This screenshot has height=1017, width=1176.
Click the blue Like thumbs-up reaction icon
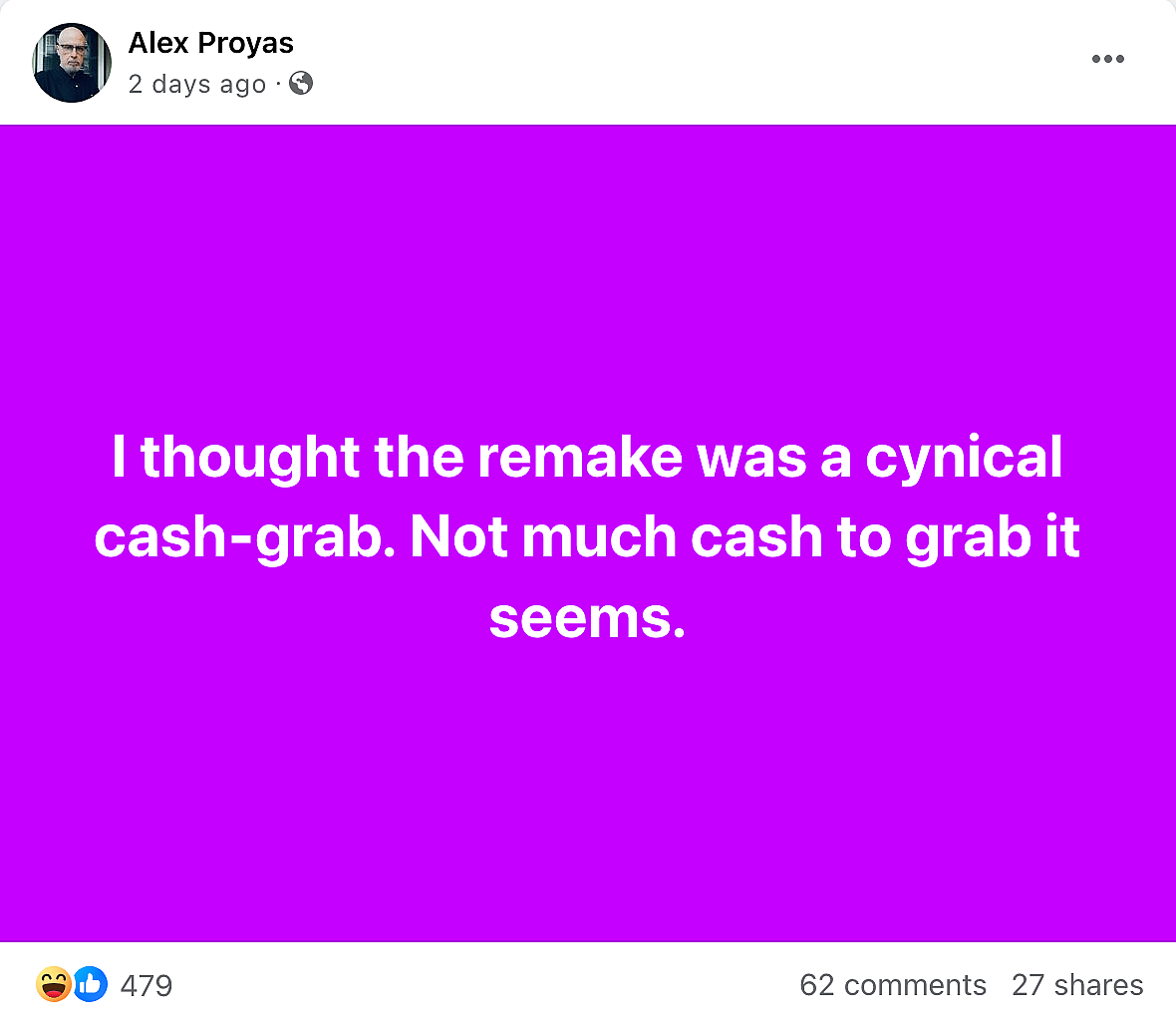pos(90,985)
